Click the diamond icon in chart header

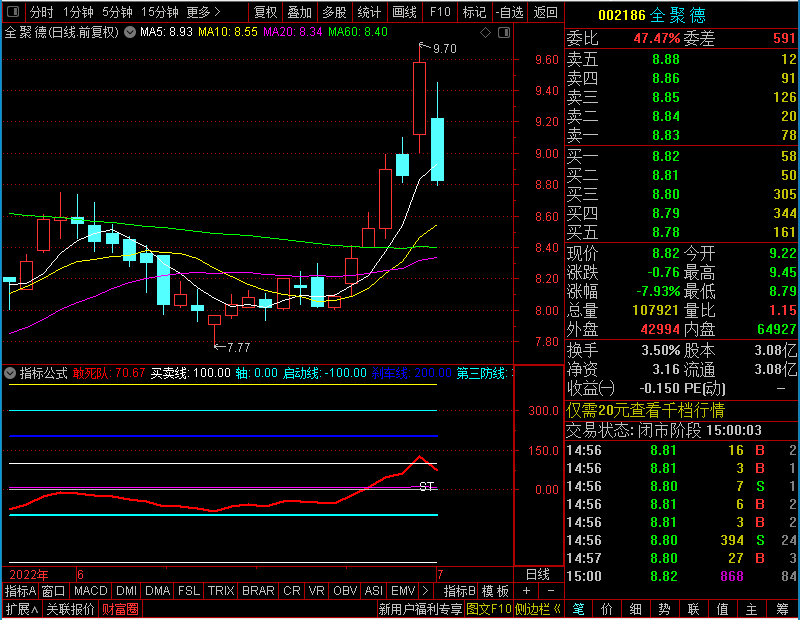click(x=486, y=33)
